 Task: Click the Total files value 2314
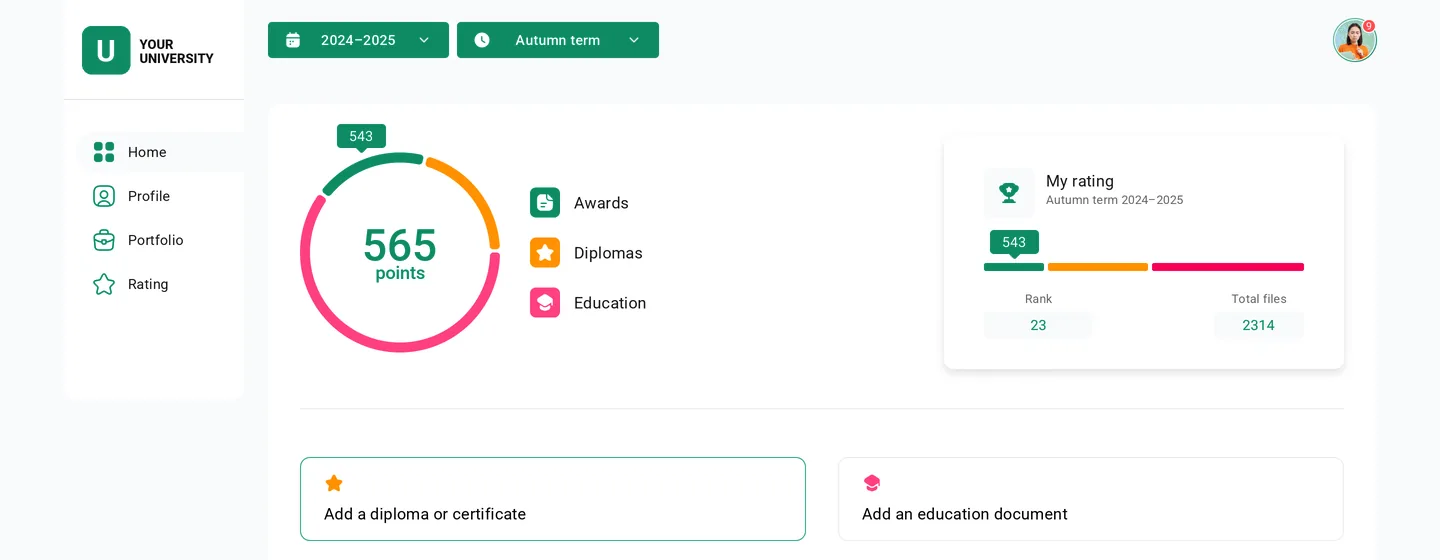[x=1258, y=325]
